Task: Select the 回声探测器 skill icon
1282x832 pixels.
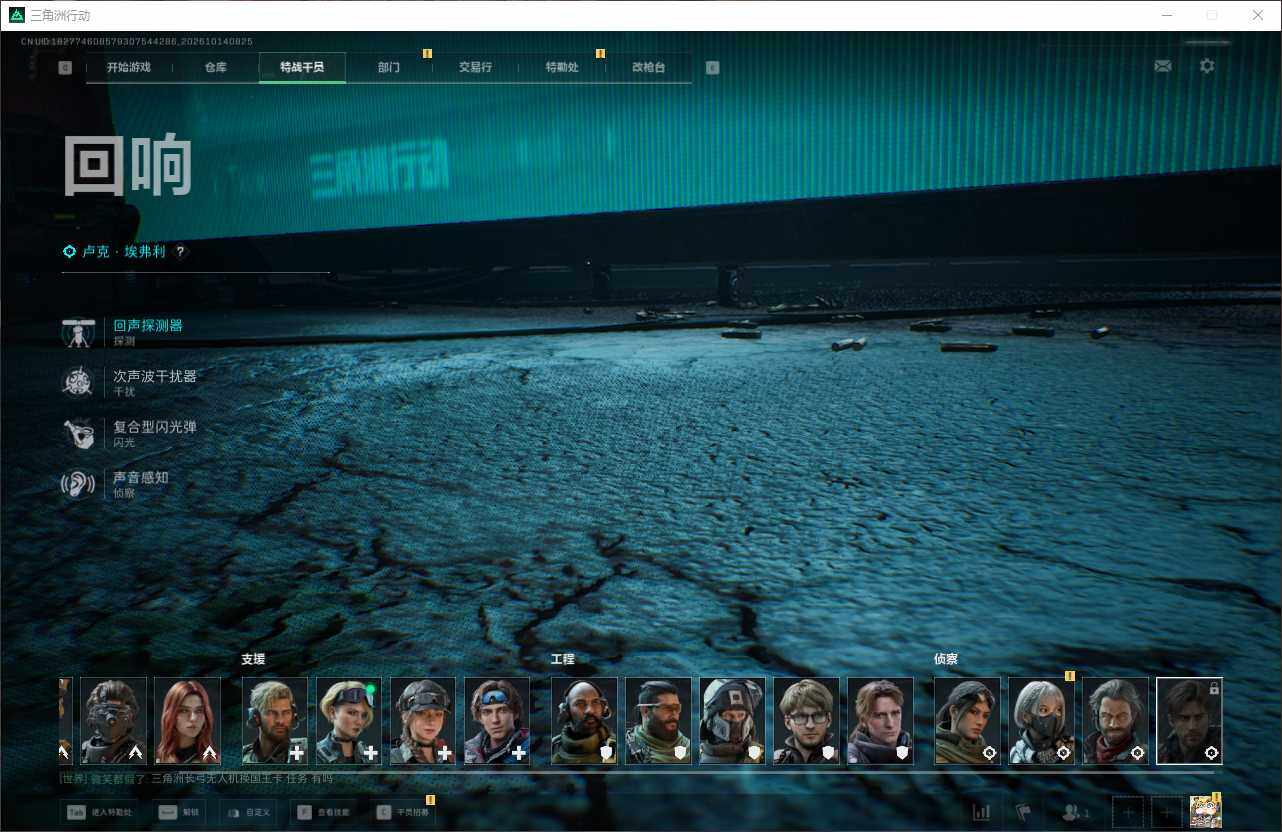Action: (78, 333)
